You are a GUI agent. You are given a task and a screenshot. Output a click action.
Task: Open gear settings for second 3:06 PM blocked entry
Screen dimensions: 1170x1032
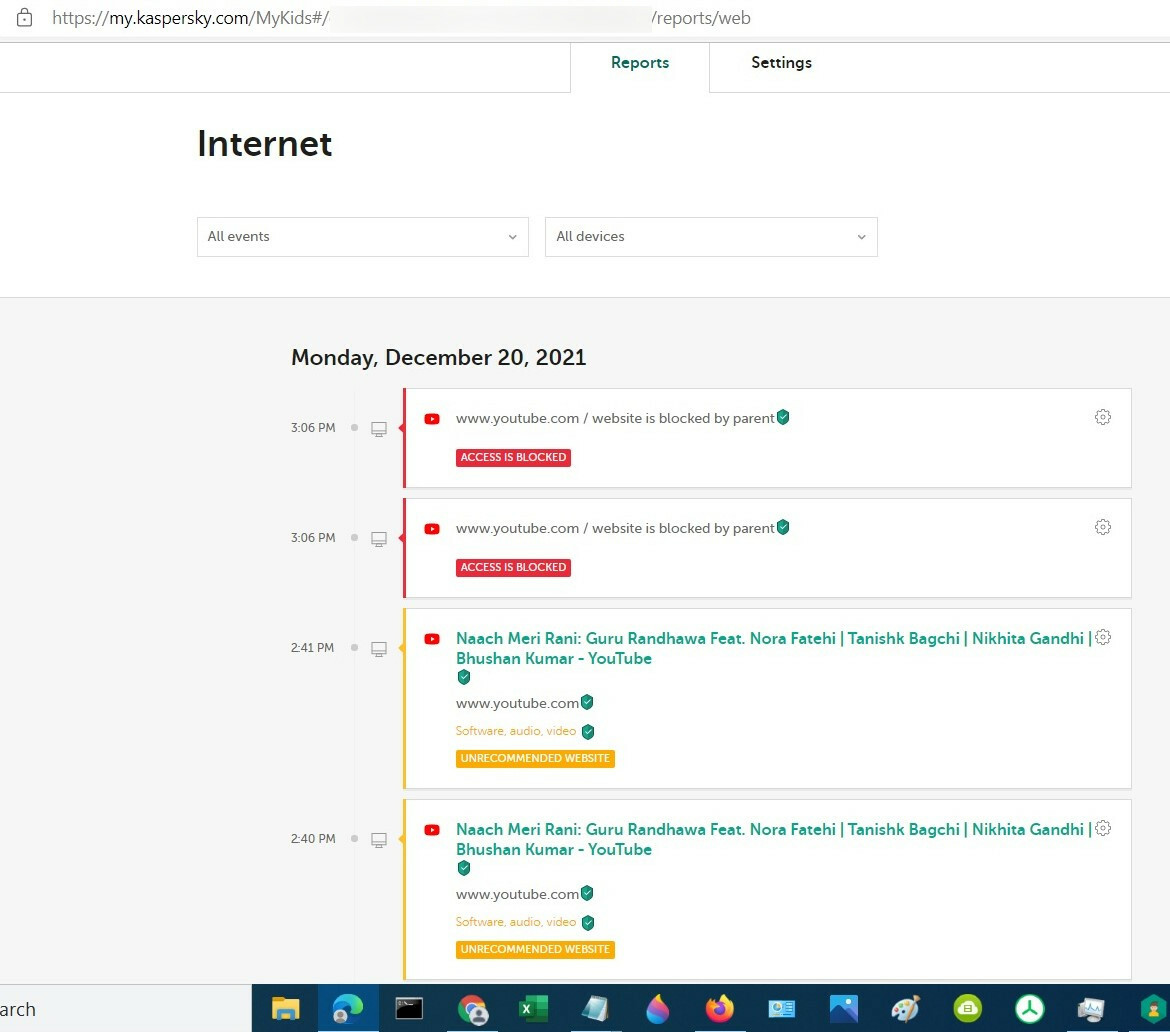(x=1103, y=528)
